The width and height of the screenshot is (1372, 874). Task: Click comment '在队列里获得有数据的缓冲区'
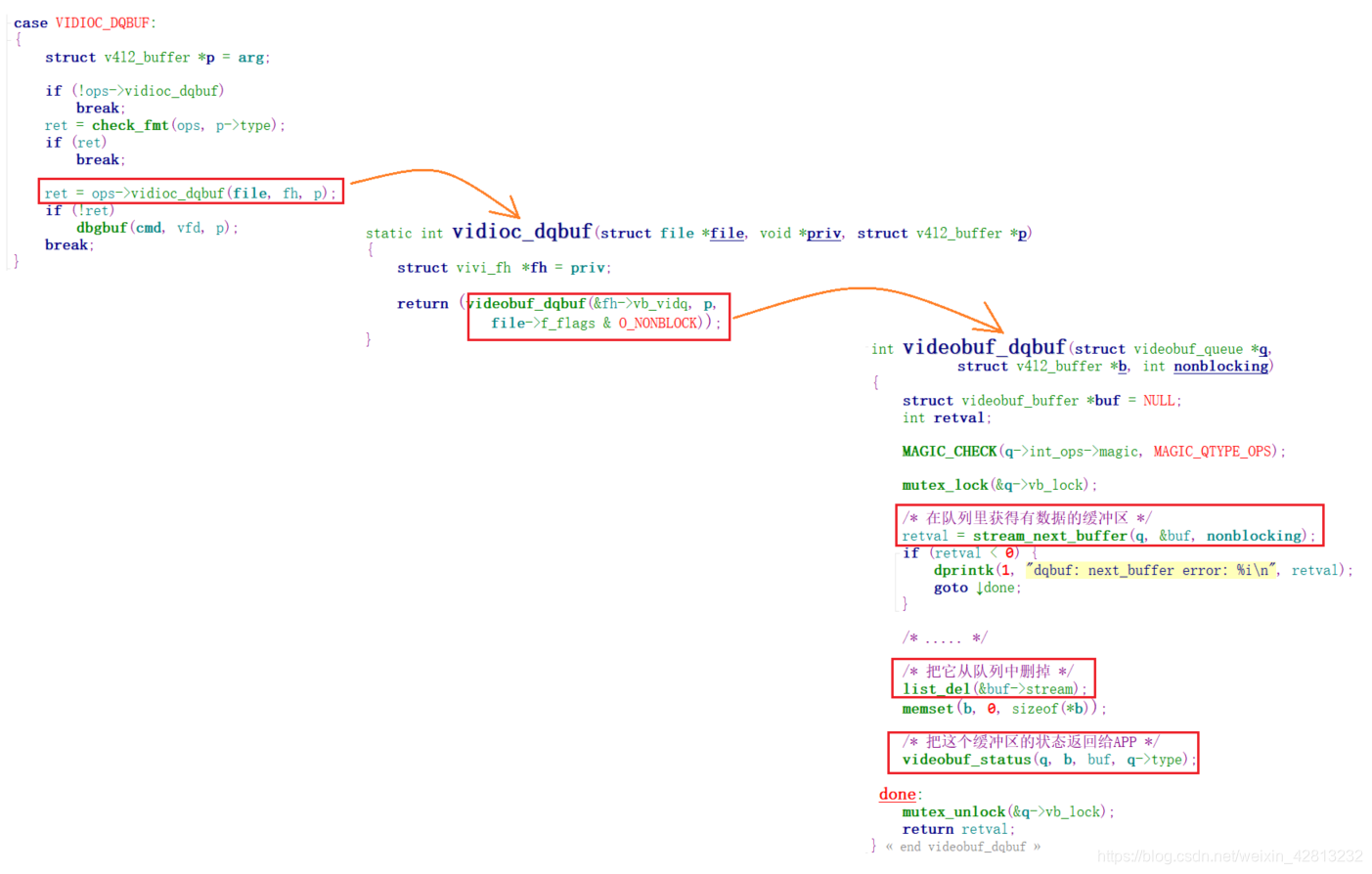click(1027, 518)
